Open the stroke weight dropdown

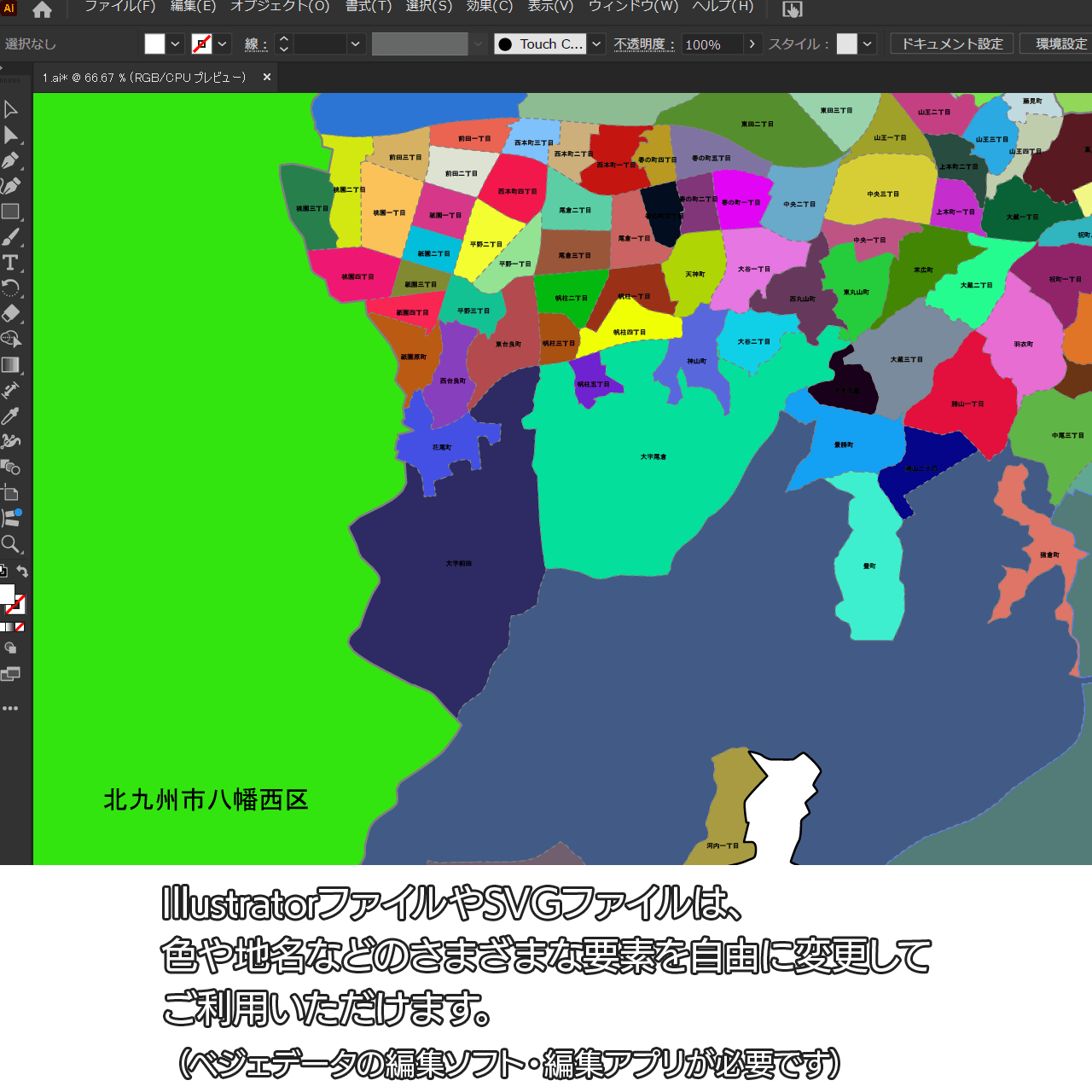[x=356, y=44]
